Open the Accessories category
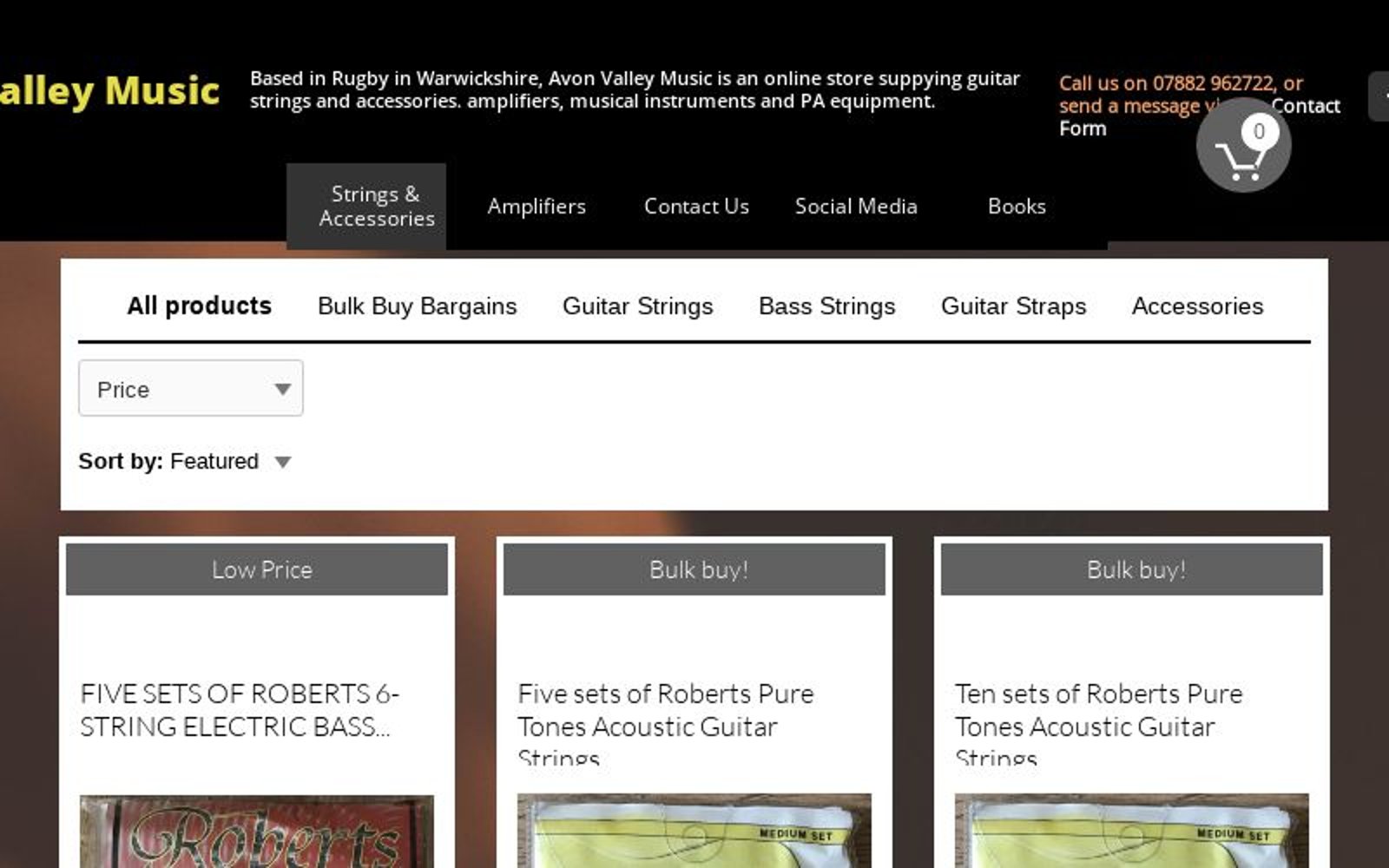The height and width of the screenshot is (868, 1389). tap(1197, 306)
